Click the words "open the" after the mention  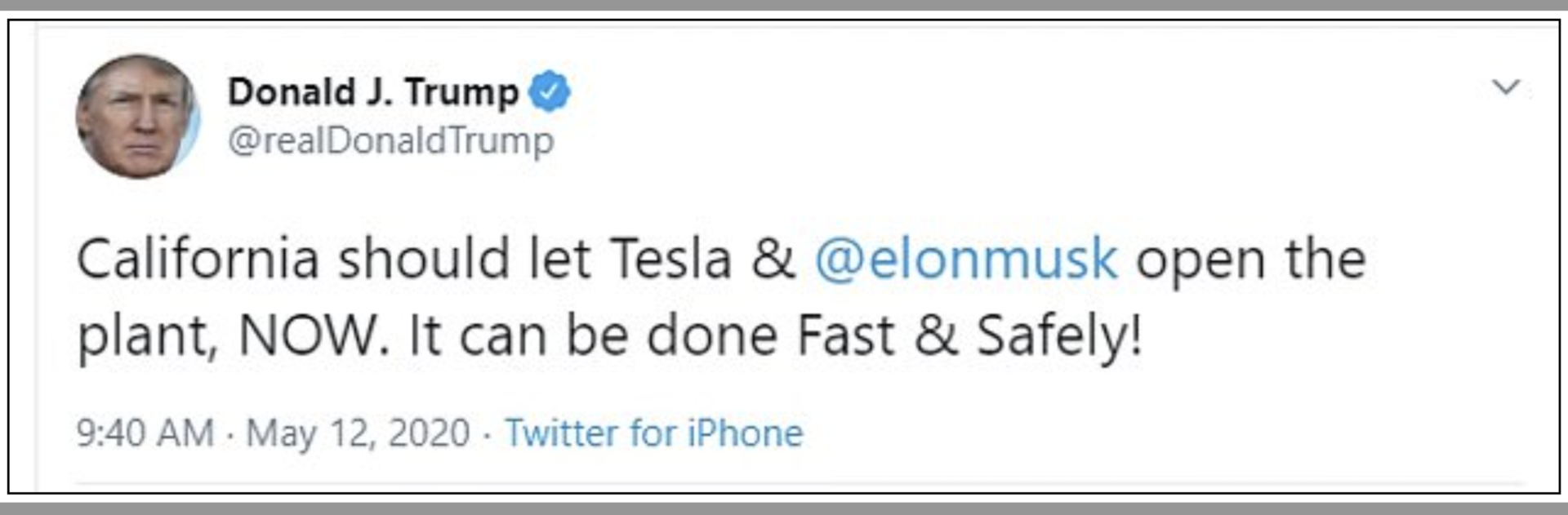coord(1250,260)
